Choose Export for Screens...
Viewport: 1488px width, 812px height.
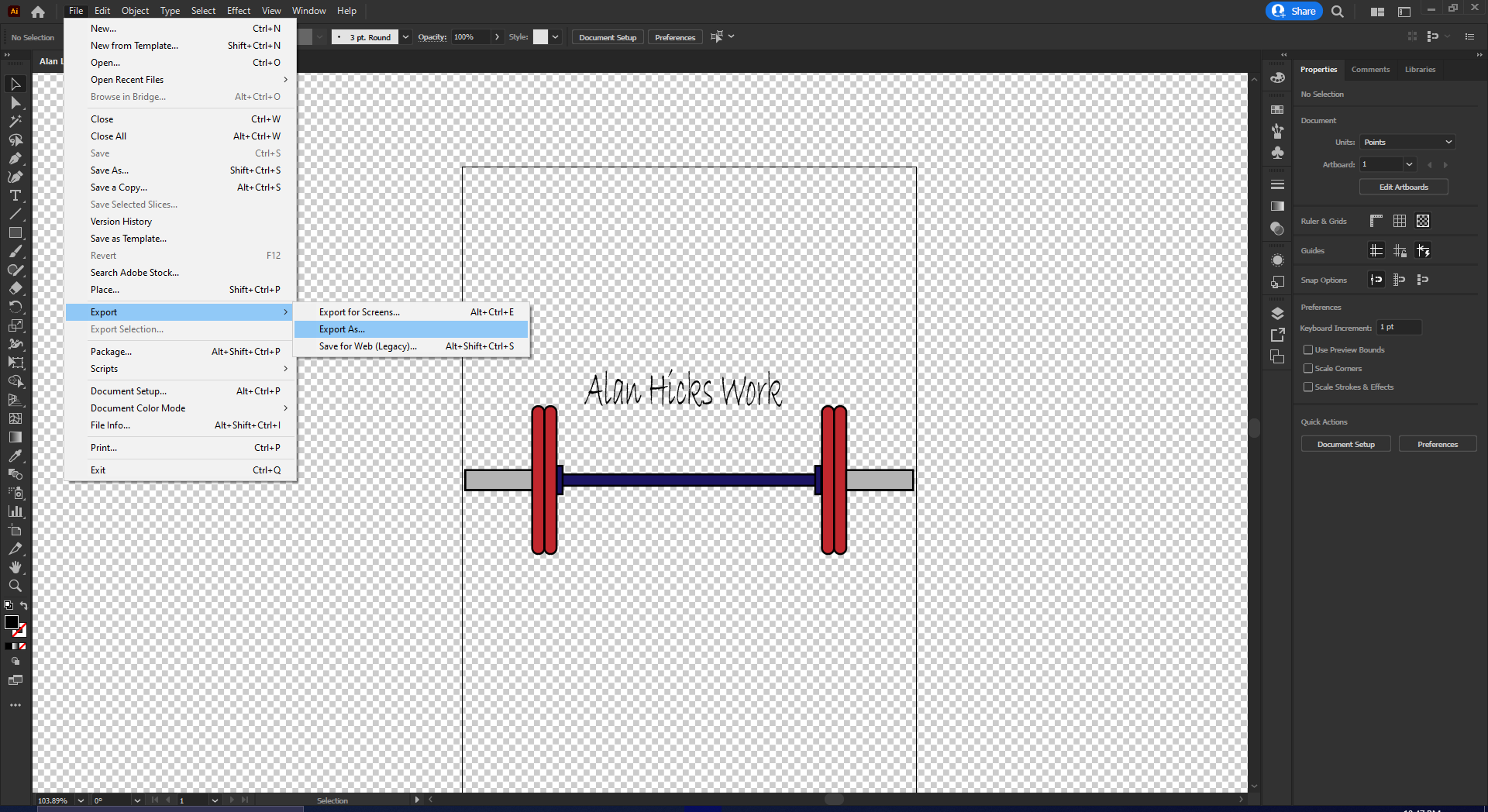[412, 312]
